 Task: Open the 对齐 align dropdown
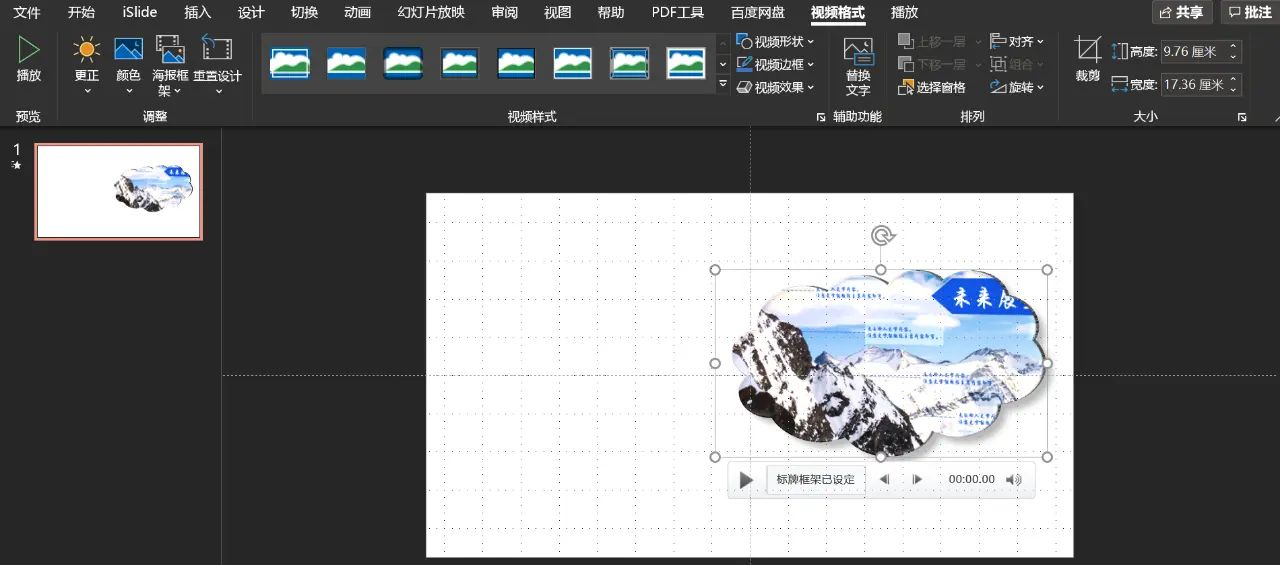click(1017, 42)
